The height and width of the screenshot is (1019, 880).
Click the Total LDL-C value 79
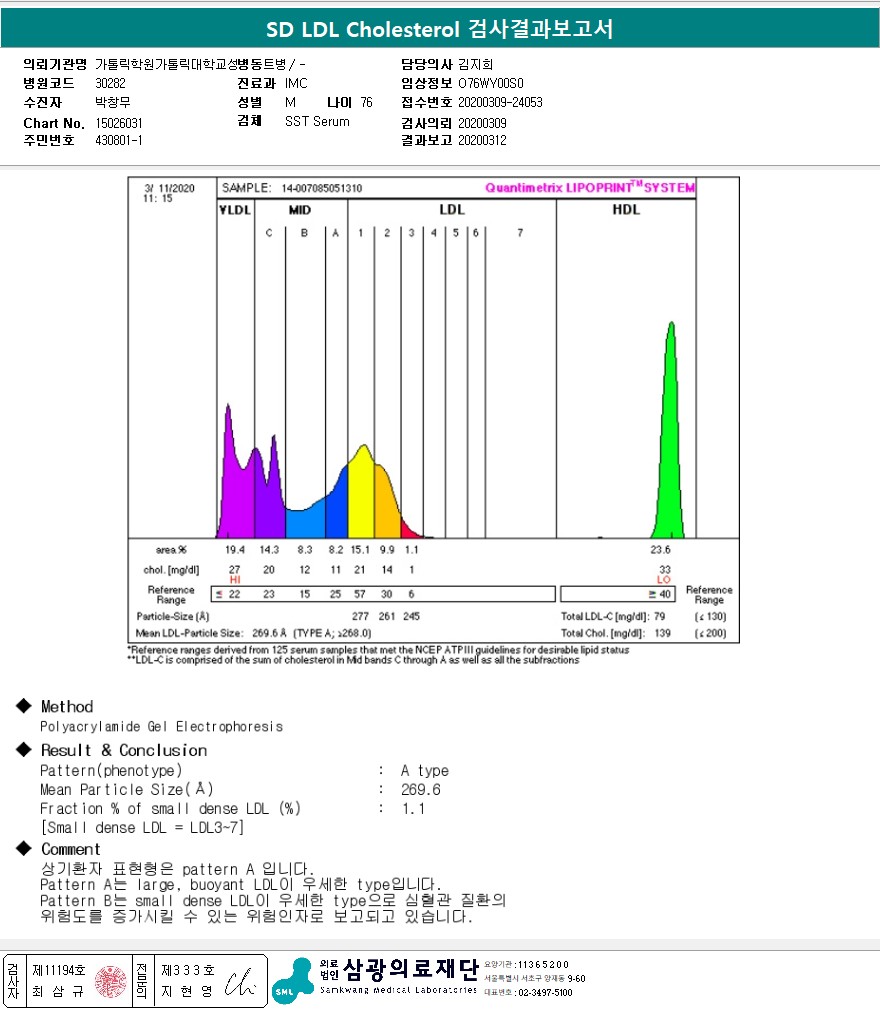(x=659, y=616)
